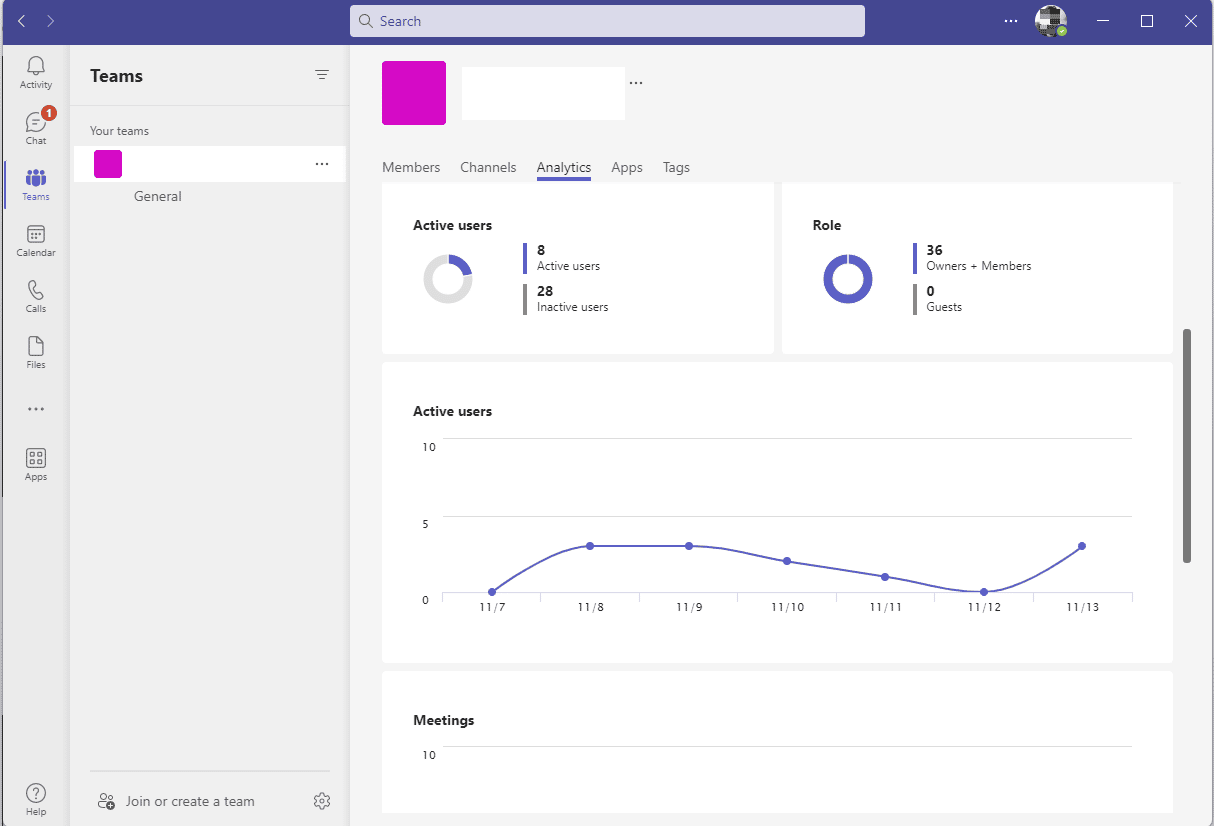Click inside the Search bar
Screen dimensions: 1214x826
607,20
